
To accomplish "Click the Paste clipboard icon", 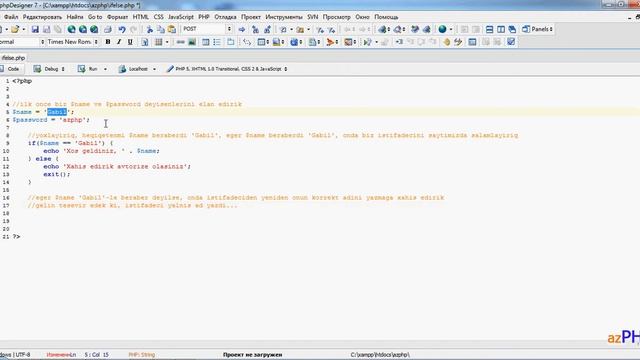I will click(x=172, y=29).
